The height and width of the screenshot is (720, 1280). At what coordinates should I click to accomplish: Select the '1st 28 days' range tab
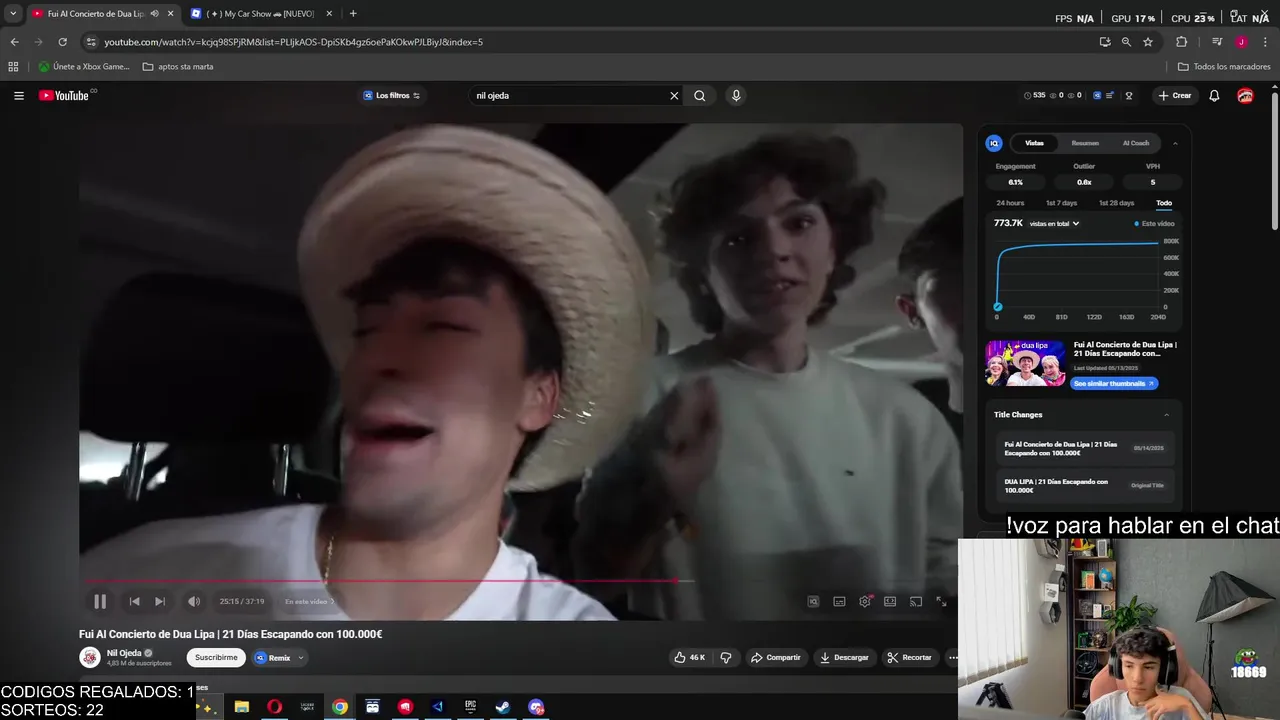pyautogui.click(x=1116, y=203)
